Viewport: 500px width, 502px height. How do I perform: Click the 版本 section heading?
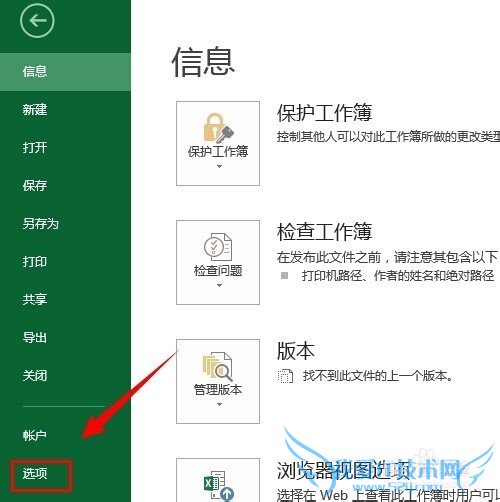[296, 351]
